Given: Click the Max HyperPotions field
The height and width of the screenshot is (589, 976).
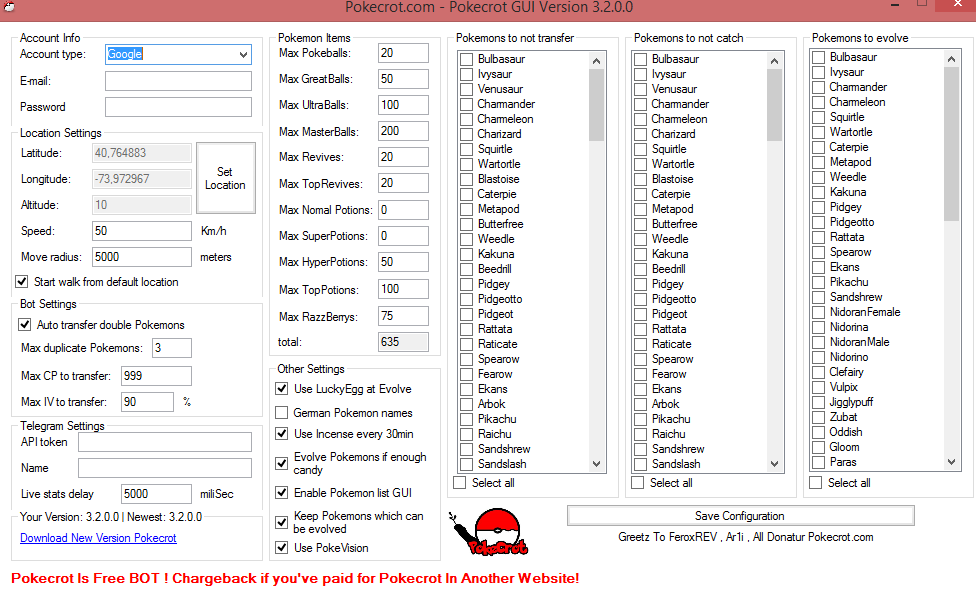Looking at the screenshot, I should (x=403, y=262).
